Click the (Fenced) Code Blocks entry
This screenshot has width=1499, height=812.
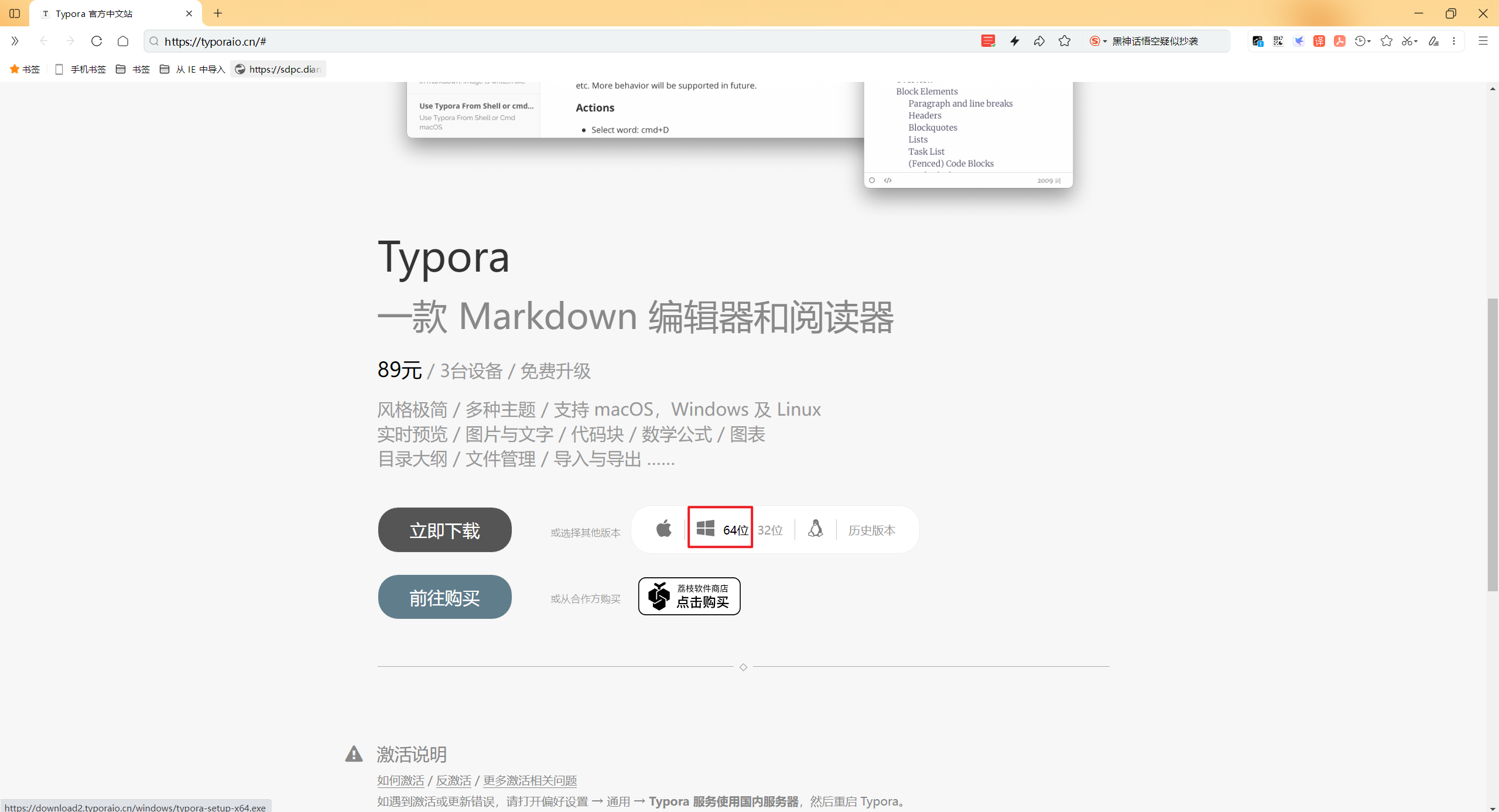[951, 164]
